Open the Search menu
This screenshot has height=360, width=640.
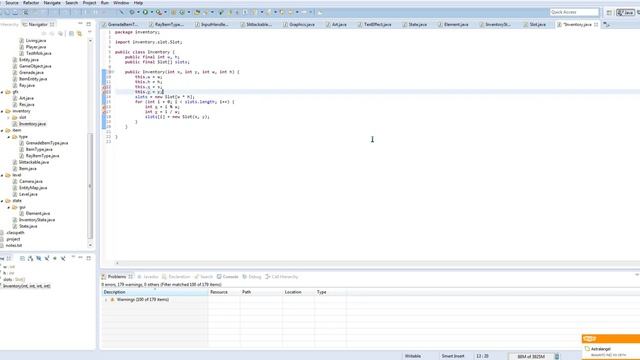[x=71, y=2]
